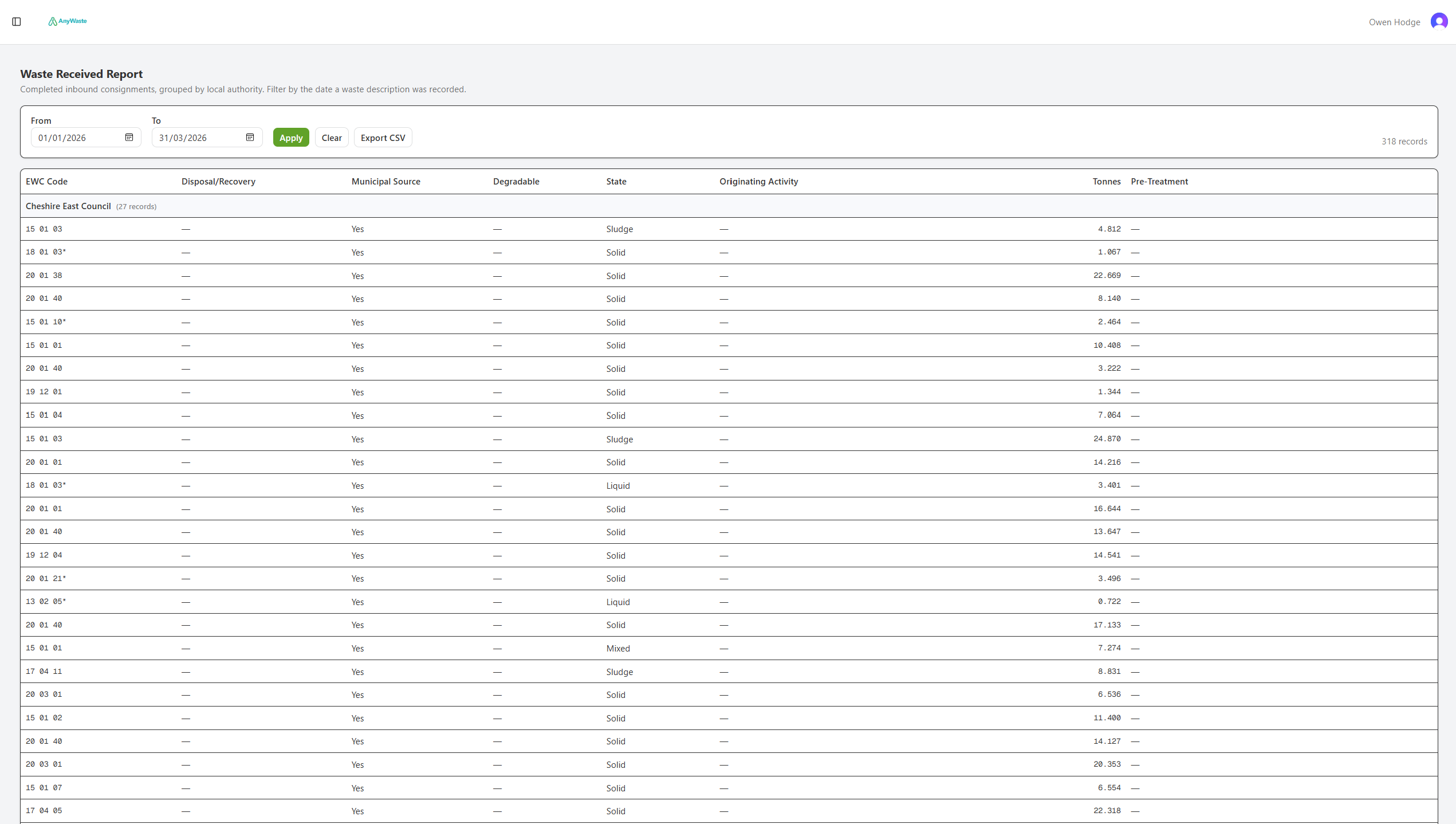Click the tonnes value 10.408
Image resolution: width=1456 pixels, height=824 pixels.
(x=1107, y=346)
